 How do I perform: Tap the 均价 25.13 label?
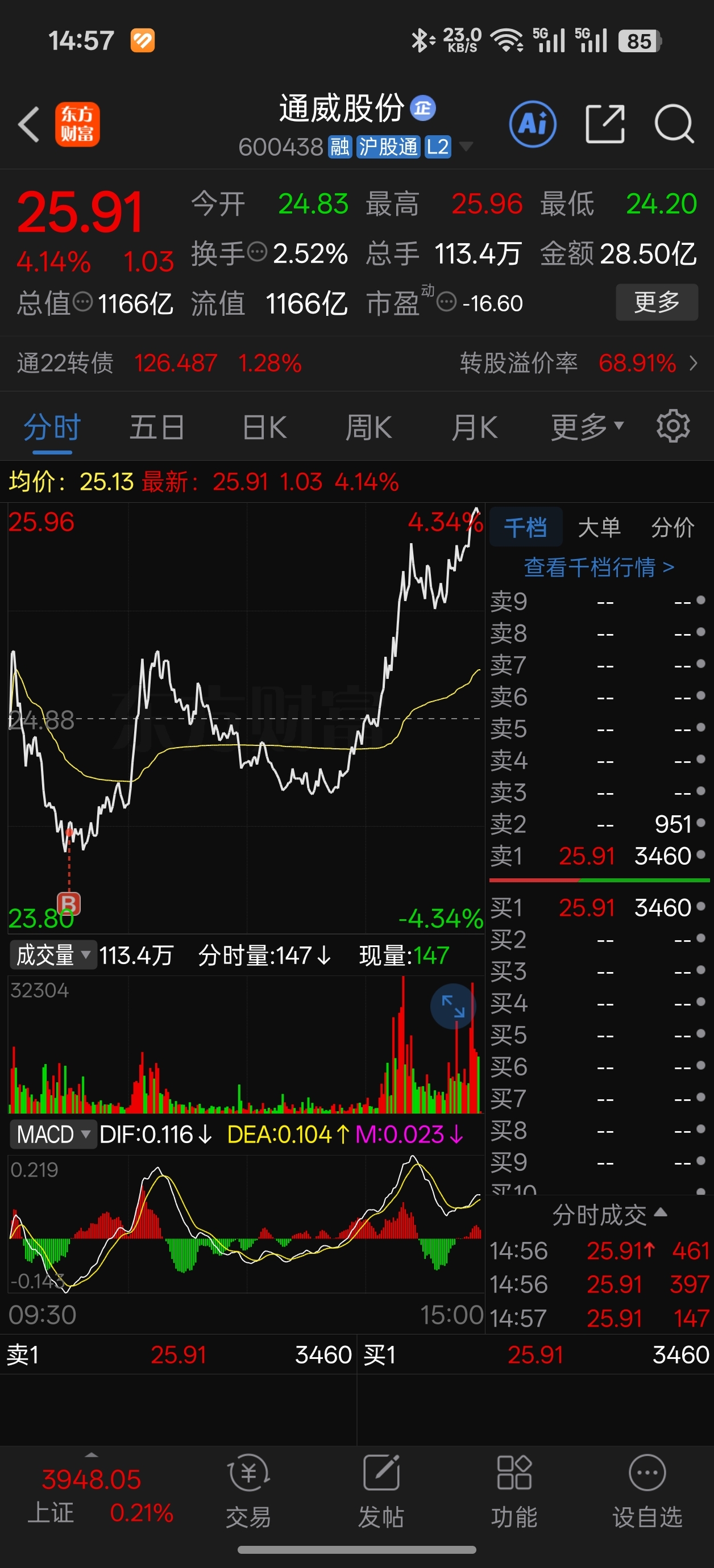[x=70, y=482]
